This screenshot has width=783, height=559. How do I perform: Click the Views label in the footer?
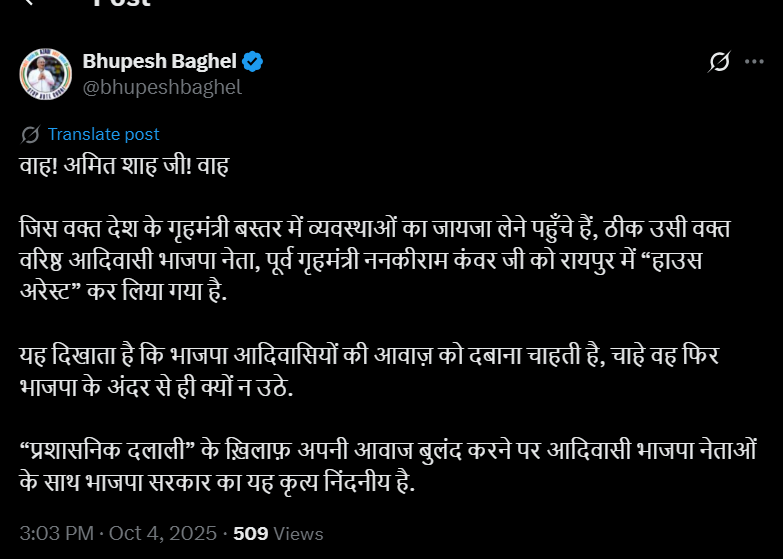pyautogui.click(x=299, y=534)
